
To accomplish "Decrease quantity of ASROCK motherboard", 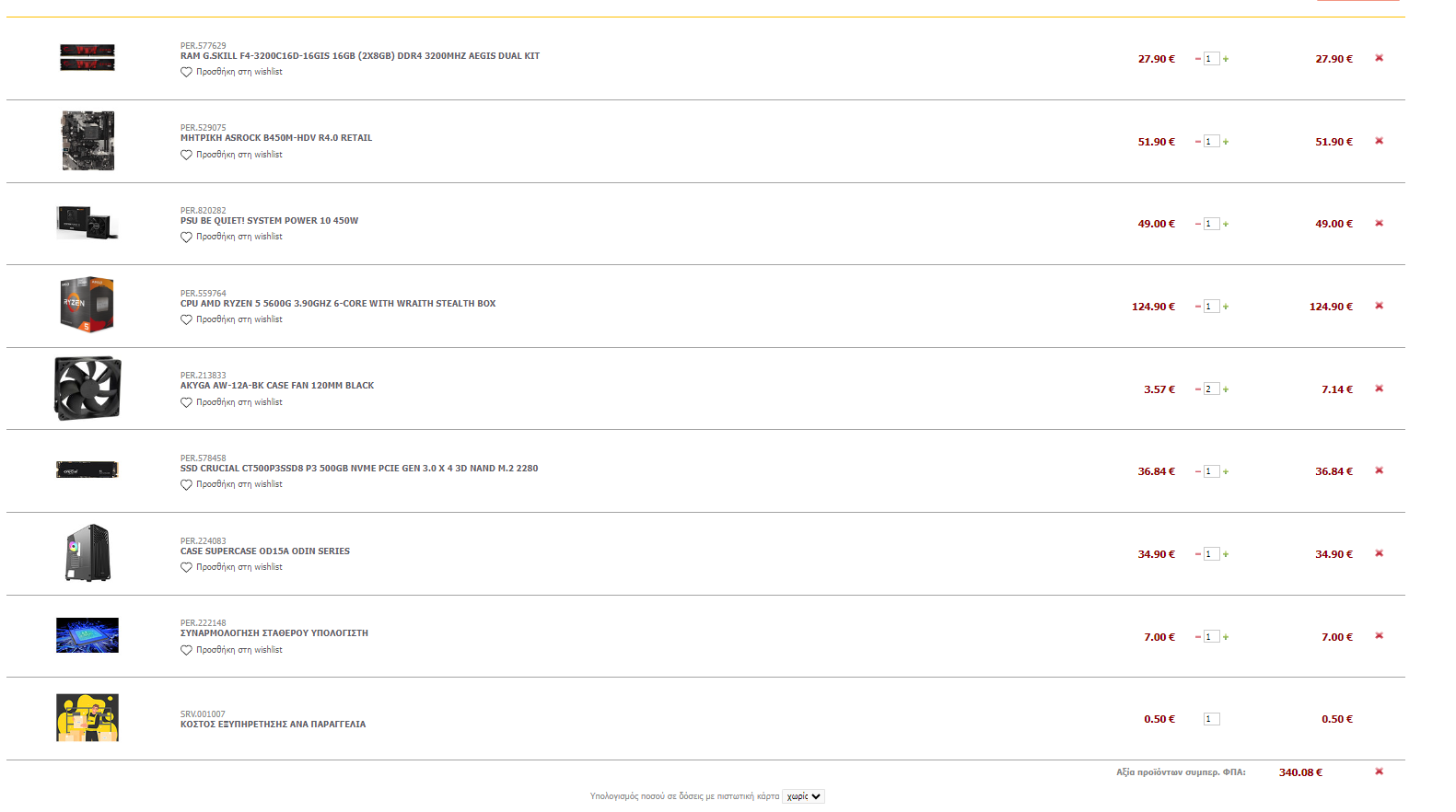I will click(1197, 142).
